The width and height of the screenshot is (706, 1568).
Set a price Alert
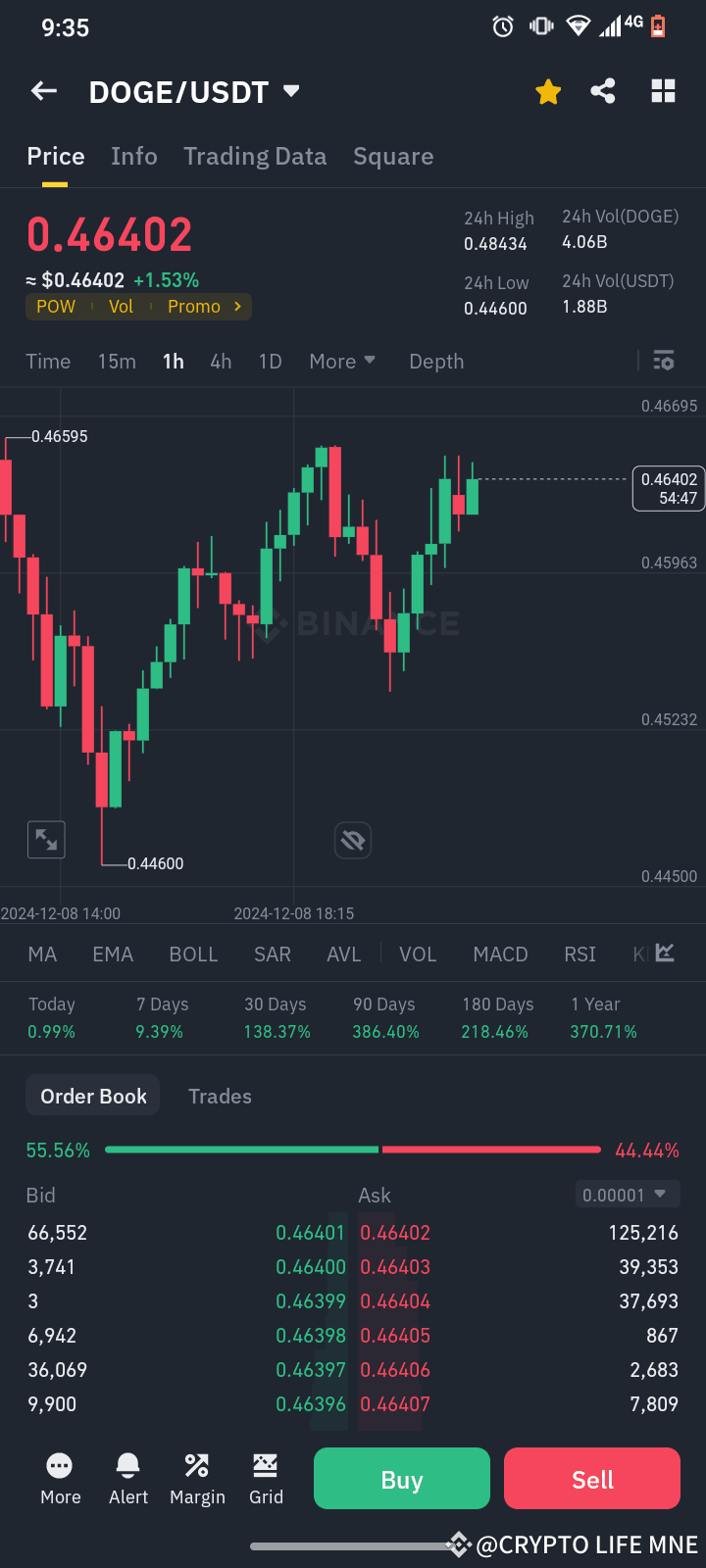pyautogui.click(x=127, y=1478)
